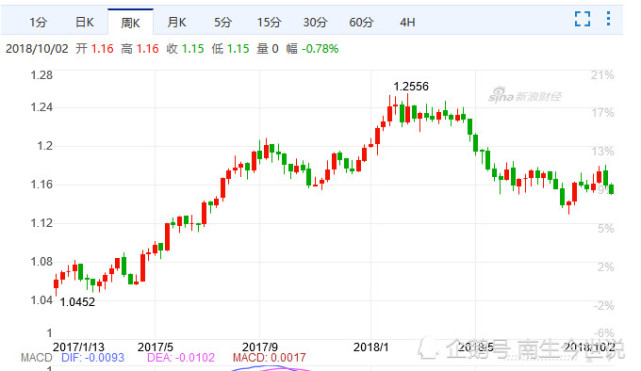Click the 1.16 price axis label
The height and width of the screenshot is (371, 641).
coord(42,184)
